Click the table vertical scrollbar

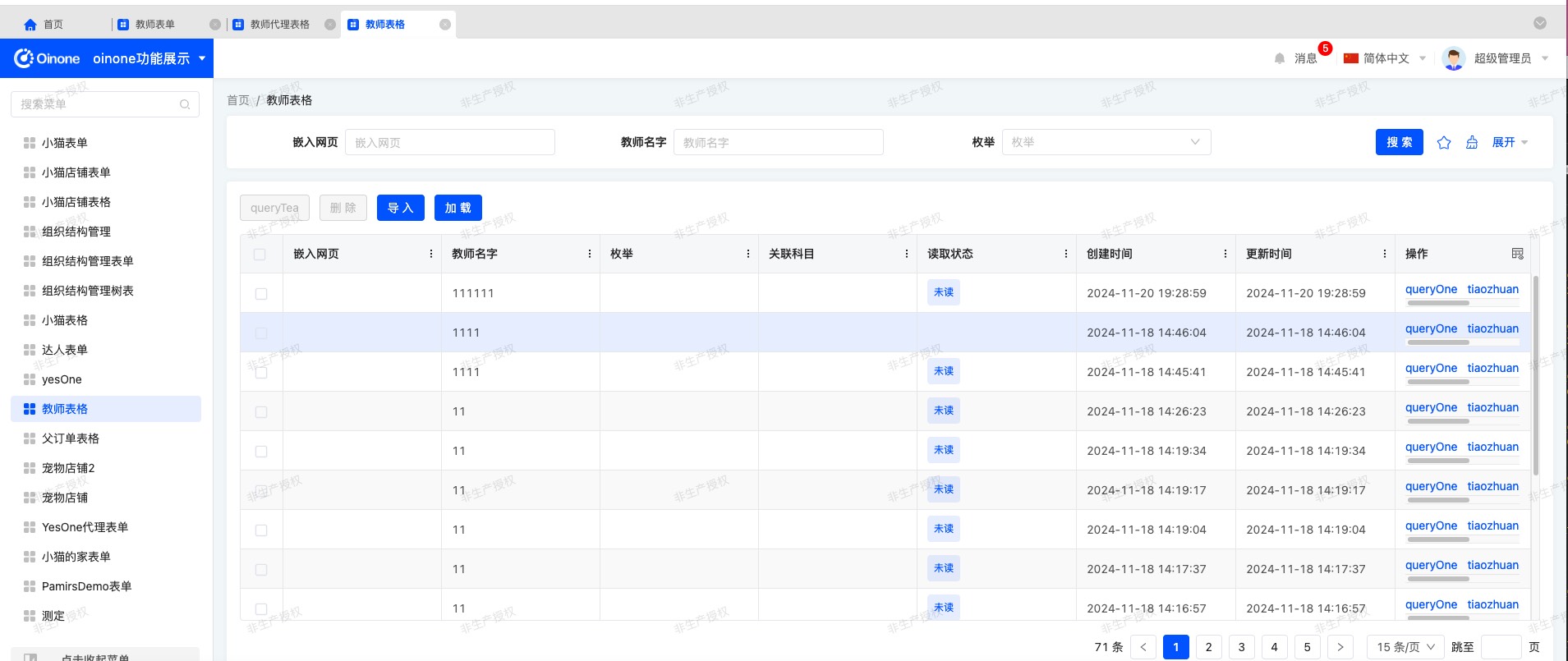coord(1535,374)
